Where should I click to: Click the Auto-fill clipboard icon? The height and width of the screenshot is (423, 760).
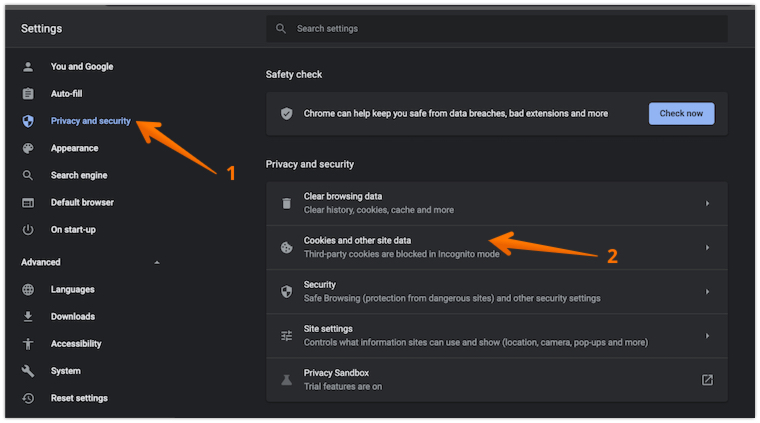28,94
